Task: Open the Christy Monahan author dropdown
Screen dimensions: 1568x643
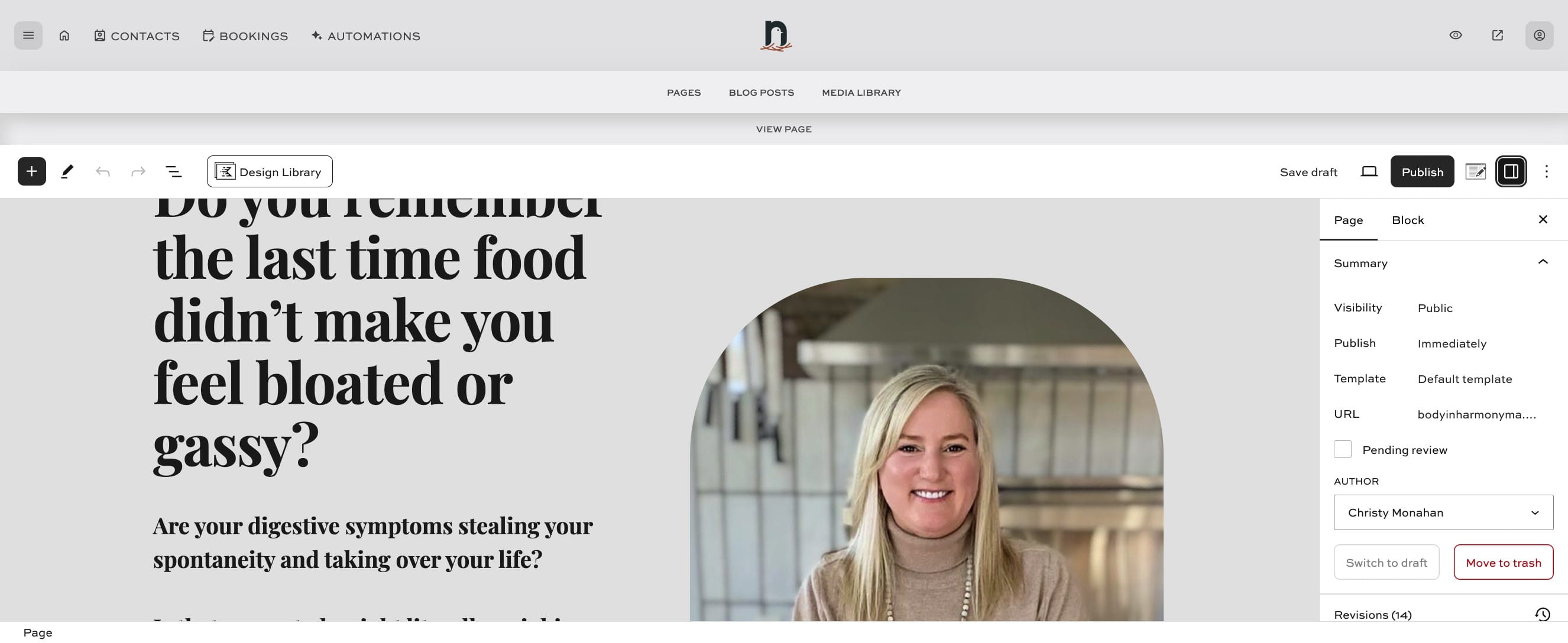Action: tap(1443, 512)
